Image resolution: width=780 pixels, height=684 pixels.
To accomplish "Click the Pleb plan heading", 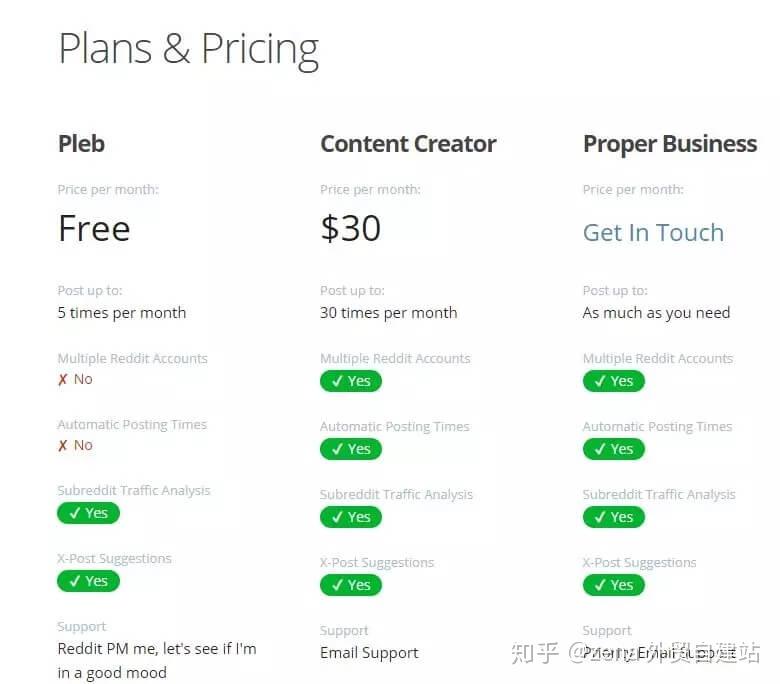I will point(81,144).
